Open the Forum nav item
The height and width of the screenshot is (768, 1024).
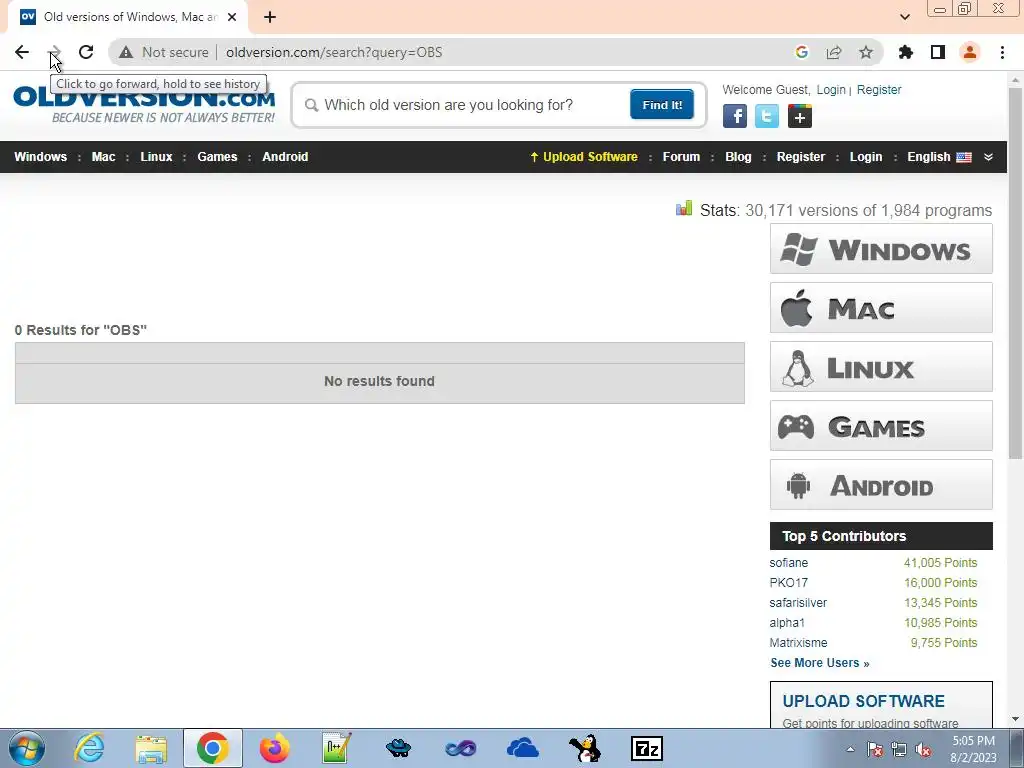click(681, 157)
